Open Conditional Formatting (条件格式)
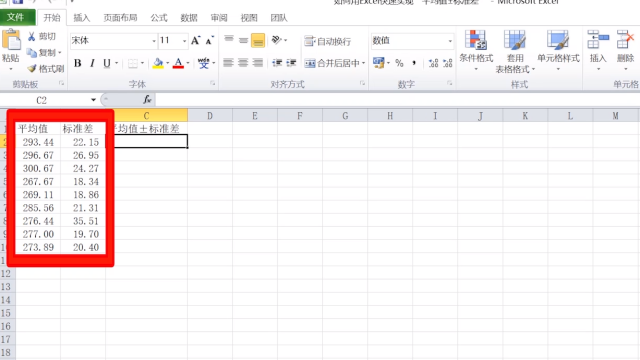This screenshot has height=360, width=640. point(476,50)
